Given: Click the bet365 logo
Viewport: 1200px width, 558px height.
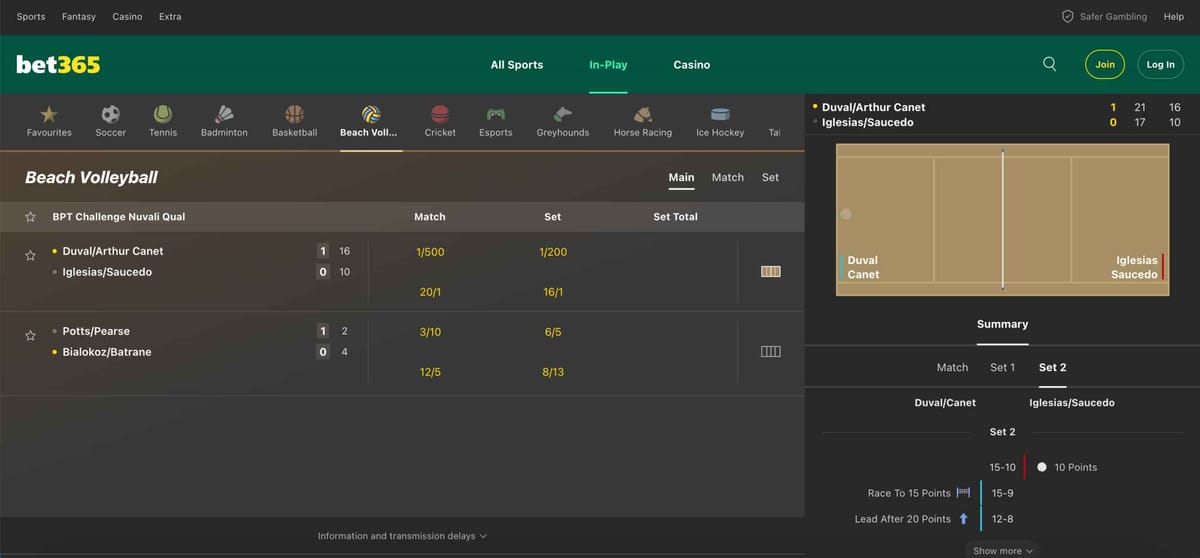Looking at the screenshot, I should click(x=58, y=64).
